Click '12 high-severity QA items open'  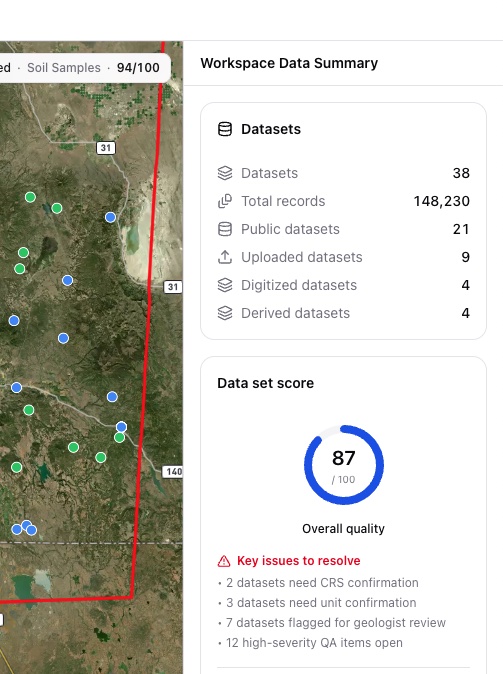(x=314, y=643)
